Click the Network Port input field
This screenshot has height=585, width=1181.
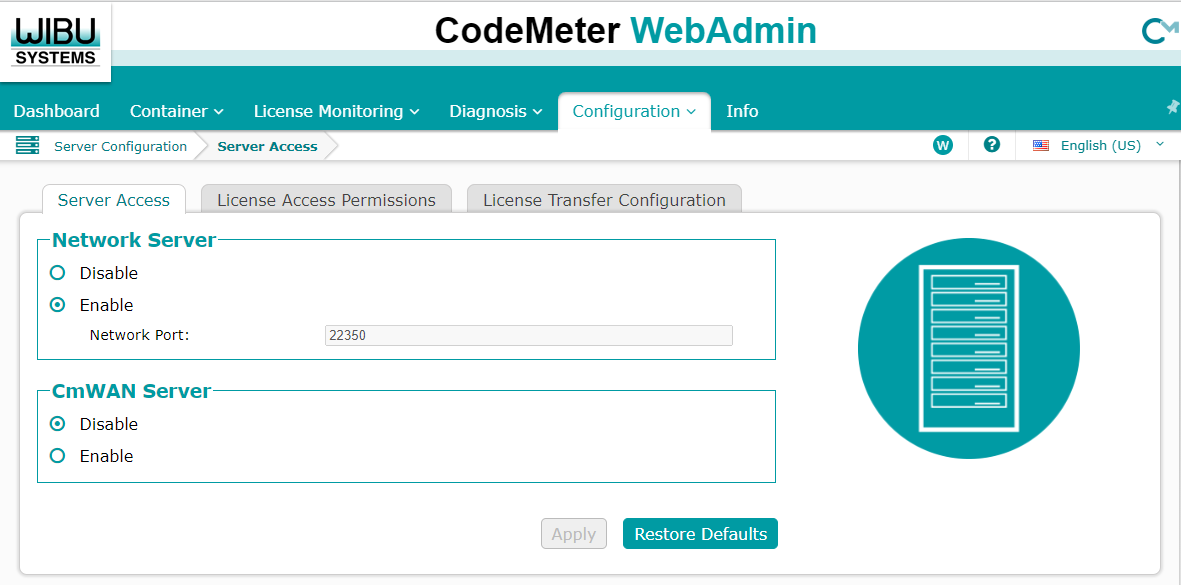click(x=528, y=336)
